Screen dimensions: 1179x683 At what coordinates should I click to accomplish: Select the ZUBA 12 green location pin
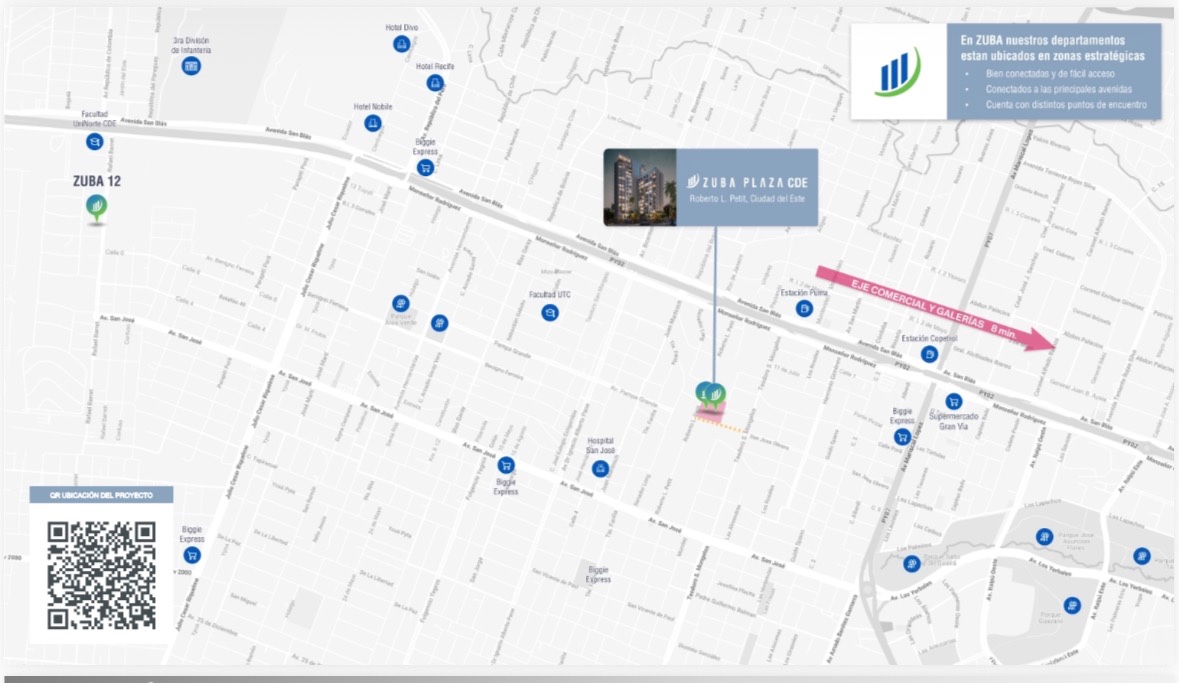click(96, 208)
